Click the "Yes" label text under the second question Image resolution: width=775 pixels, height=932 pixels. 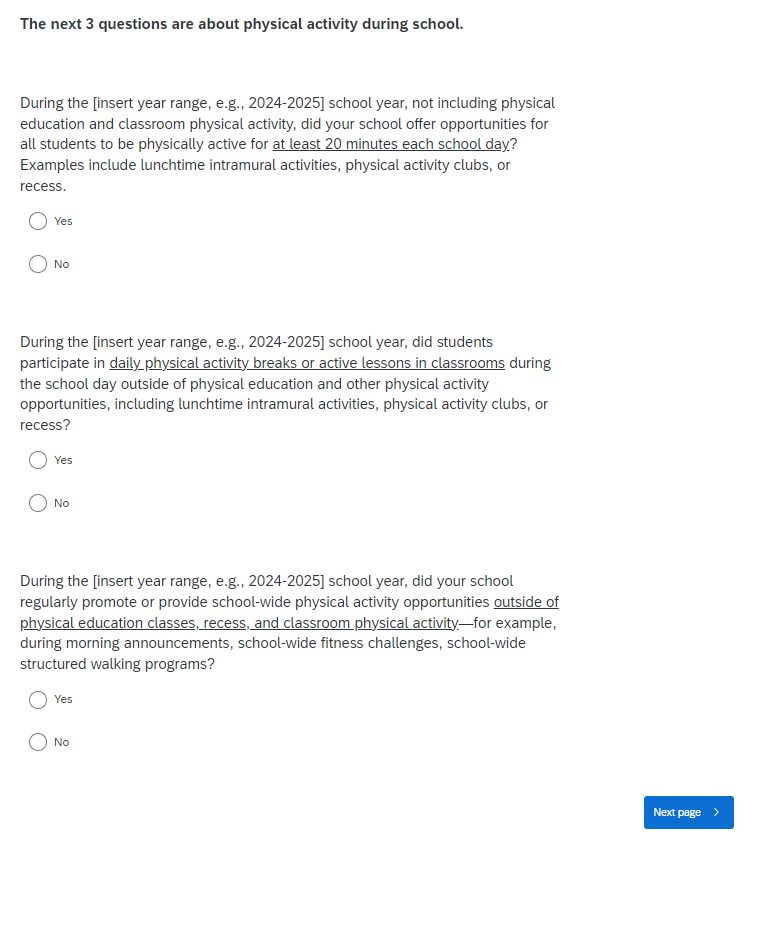[x=63, y=460]
